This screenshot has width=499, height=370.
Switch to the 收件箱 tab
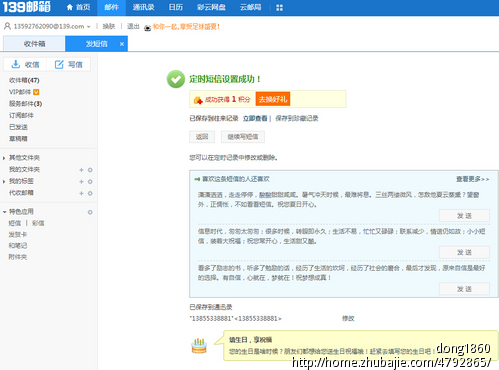[x=34, y=44]
